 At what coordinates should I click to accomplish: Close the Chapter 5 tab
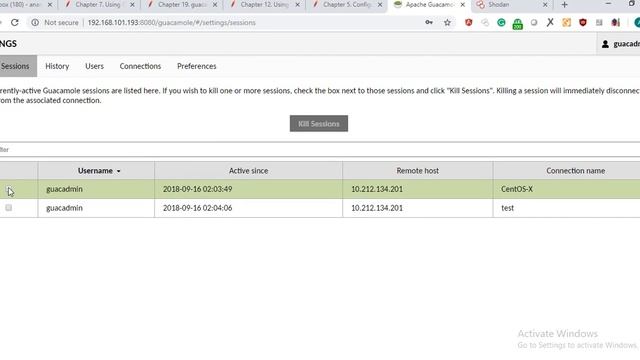click(x=380, y=5)
